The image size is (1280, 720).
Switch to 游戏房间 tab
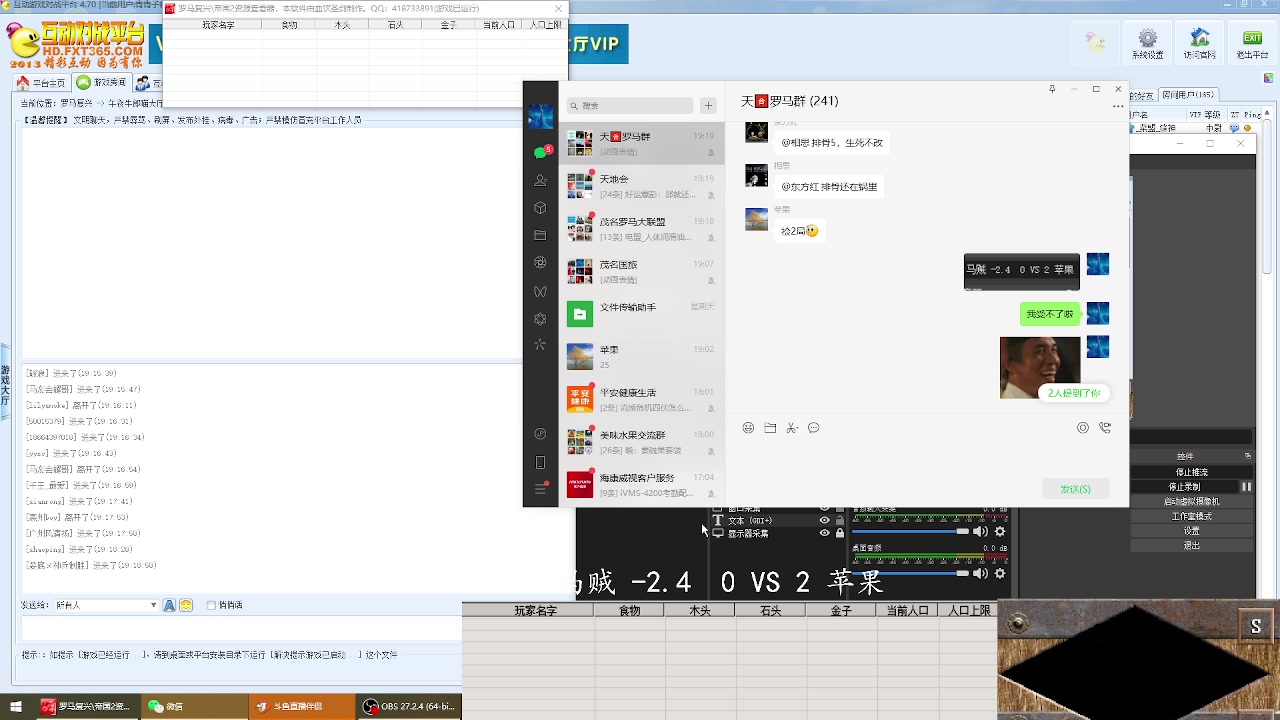click(102, 83)
